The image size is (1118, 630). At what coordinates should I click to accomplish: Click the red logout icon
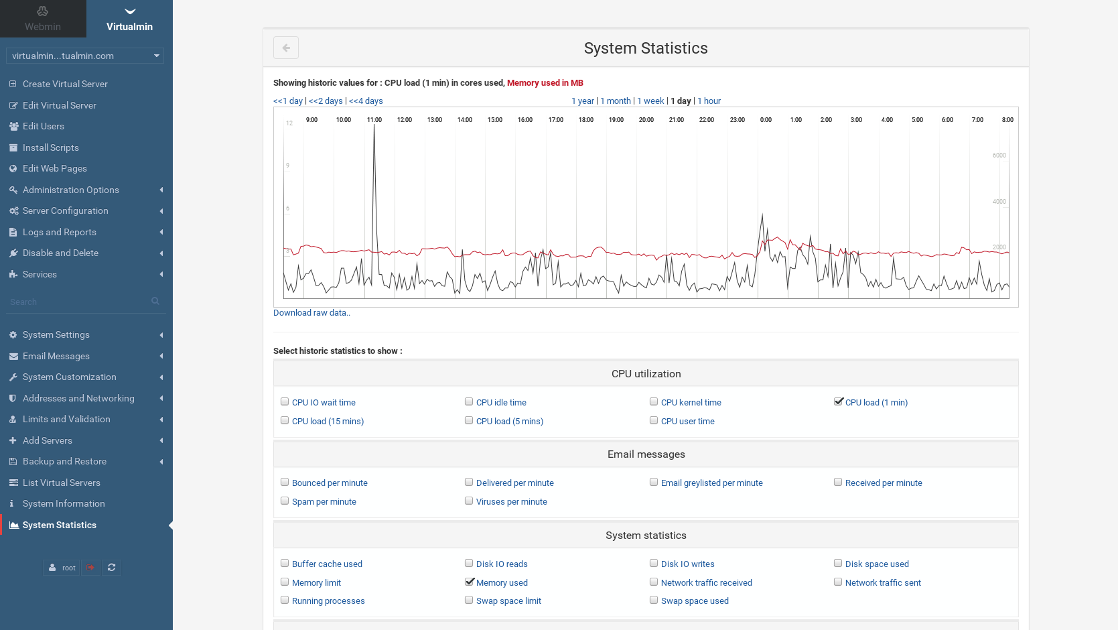tap(90, 567)
